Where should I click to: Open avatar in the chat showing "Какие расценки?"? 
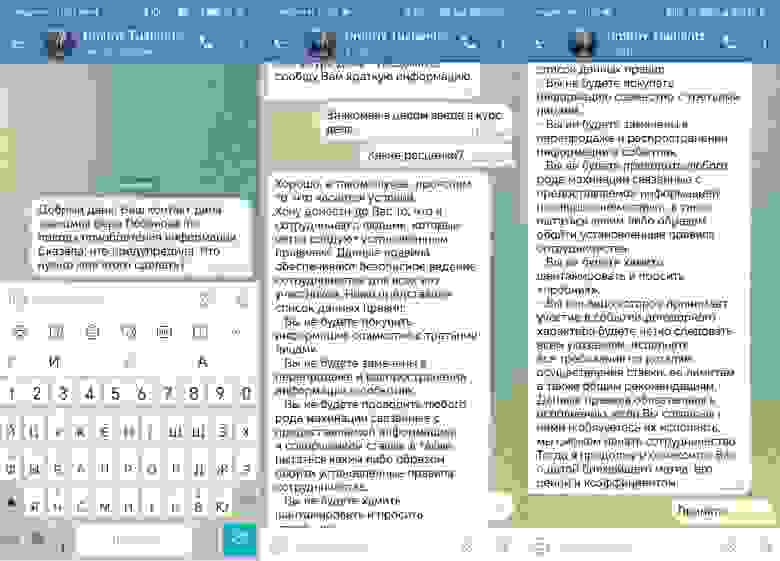click(322, 44)
